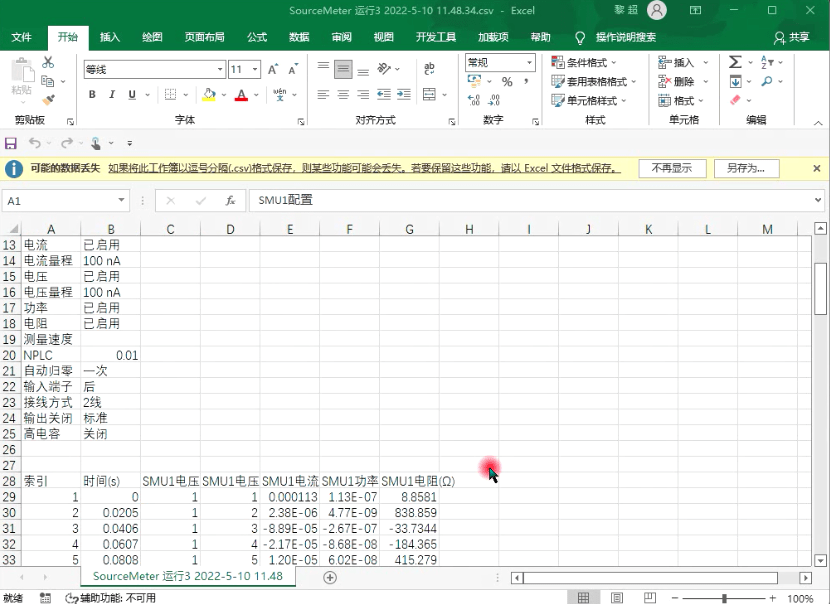Apply comma style number format

(x=526, y=82)
